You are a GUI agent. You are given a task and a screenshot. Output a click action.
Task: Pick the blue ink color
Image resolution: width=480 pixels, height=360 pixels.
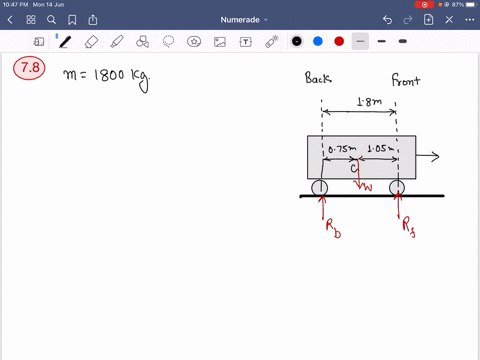pyautogui.click(x=318, y=41)
